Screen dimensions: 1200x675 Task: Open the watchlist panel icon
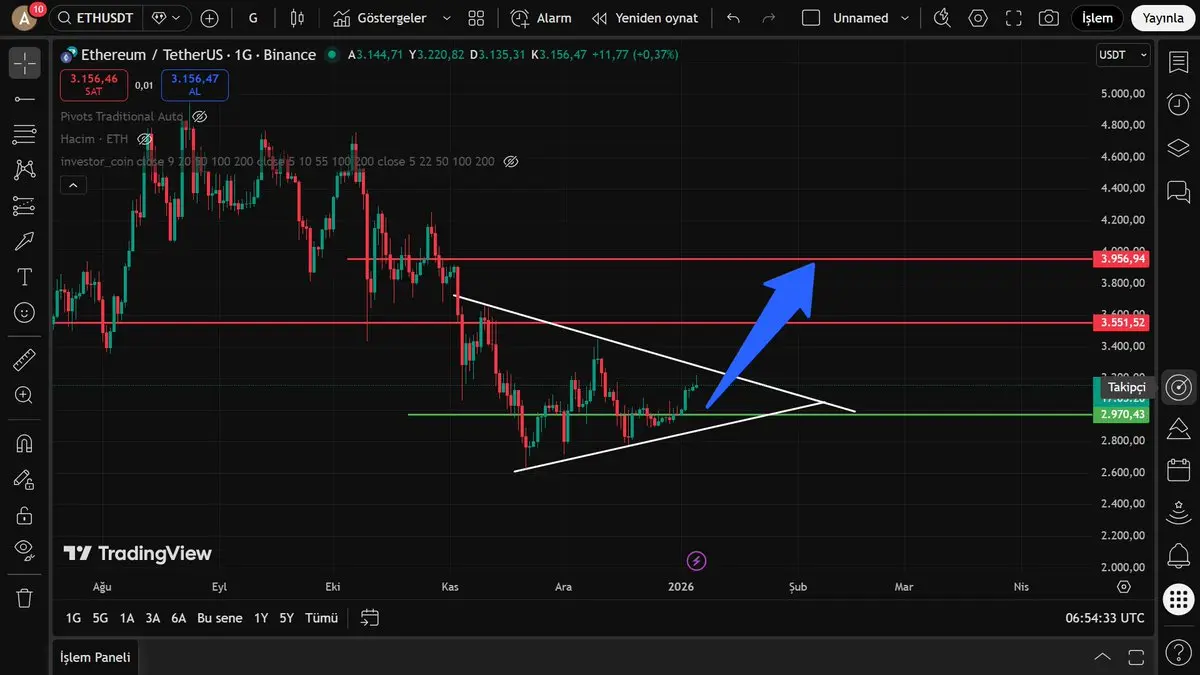click(1179, 62)
